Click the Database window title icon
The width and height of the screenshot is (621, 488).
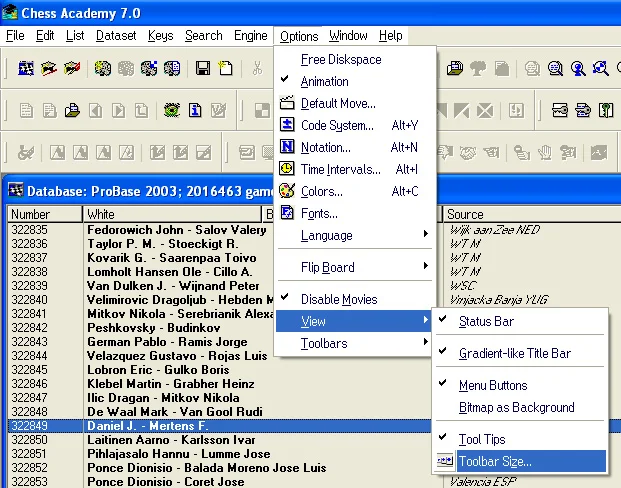(16, 190)
